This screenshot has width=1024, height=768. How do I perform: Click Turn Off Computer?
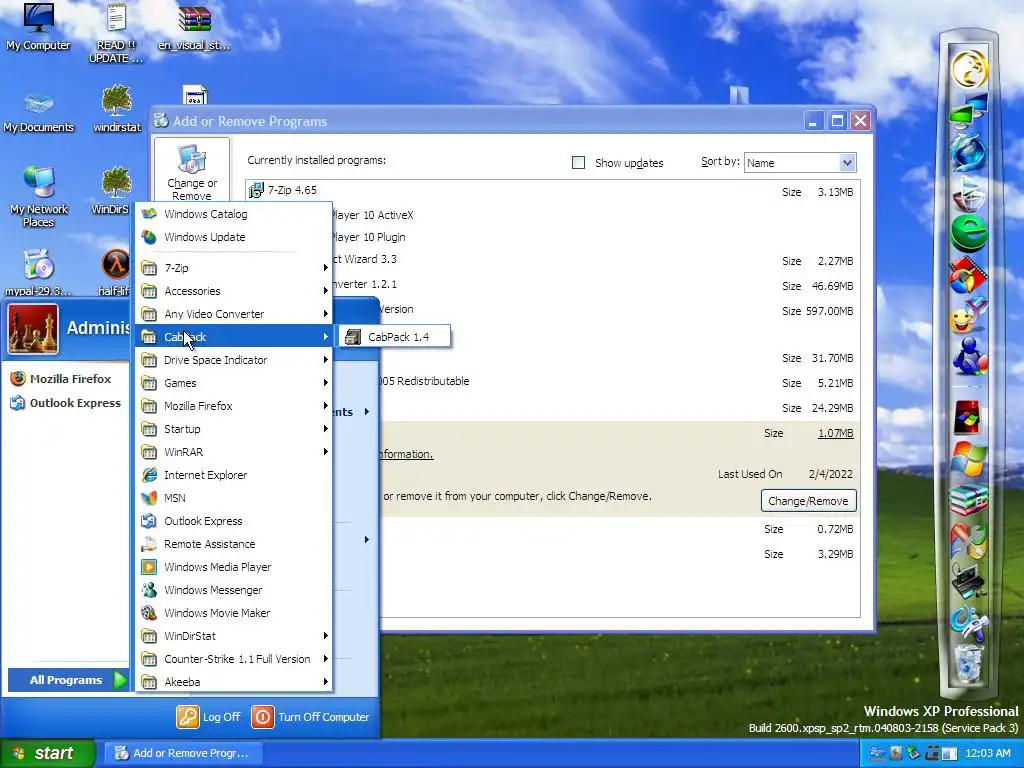coord(311,717)
